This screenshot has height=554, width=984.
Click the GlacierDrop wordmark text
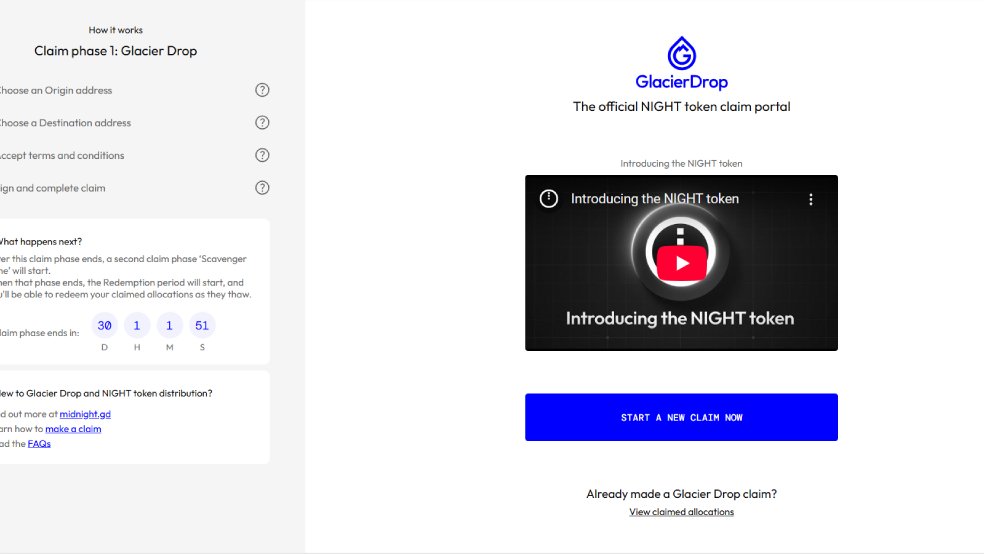click(x=682, y=82)
